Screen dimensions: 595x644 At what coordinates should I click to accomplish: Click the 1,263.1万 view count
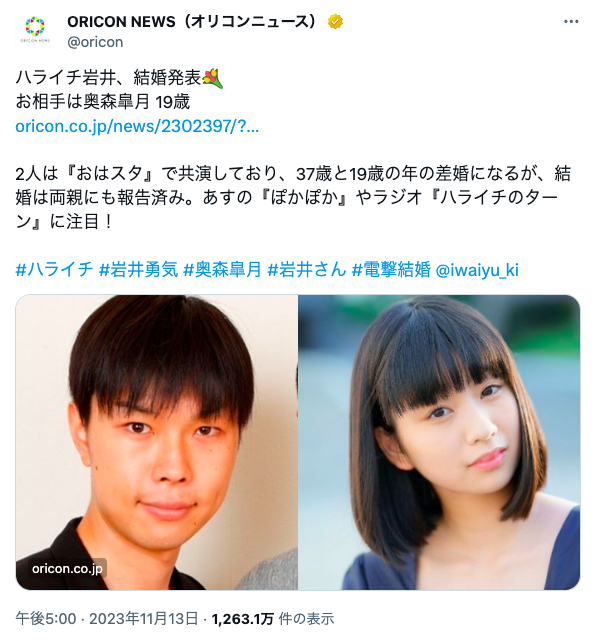[x=242, y=619]
